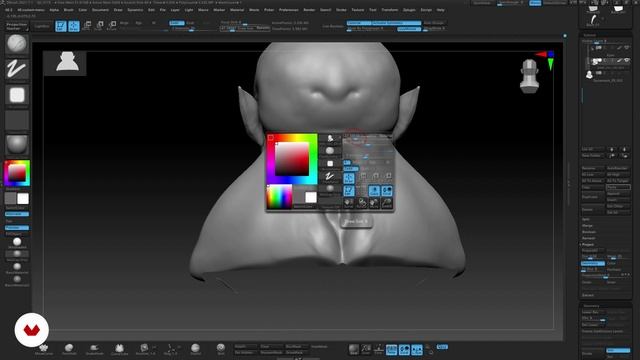Open the current brush thumbnail
The height and width of the screenshot is (360, 640).
coord(17,43)
